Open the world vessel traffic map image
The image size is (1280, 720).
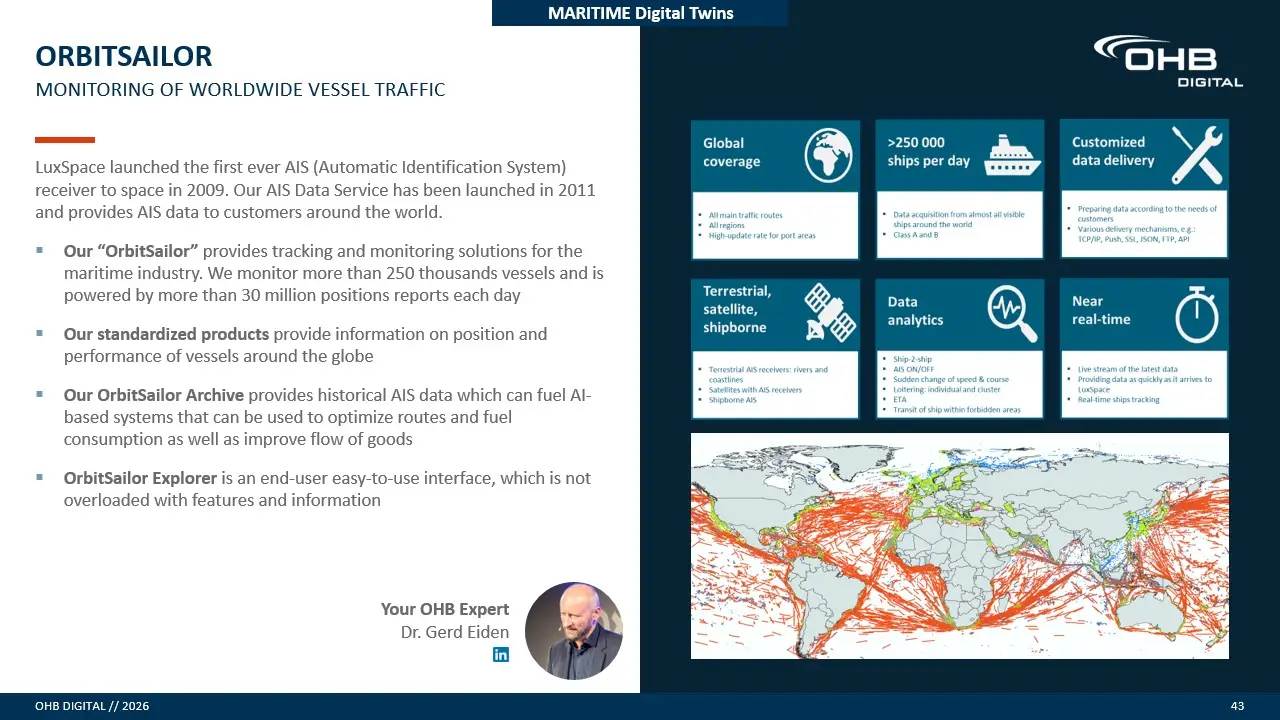960,546
